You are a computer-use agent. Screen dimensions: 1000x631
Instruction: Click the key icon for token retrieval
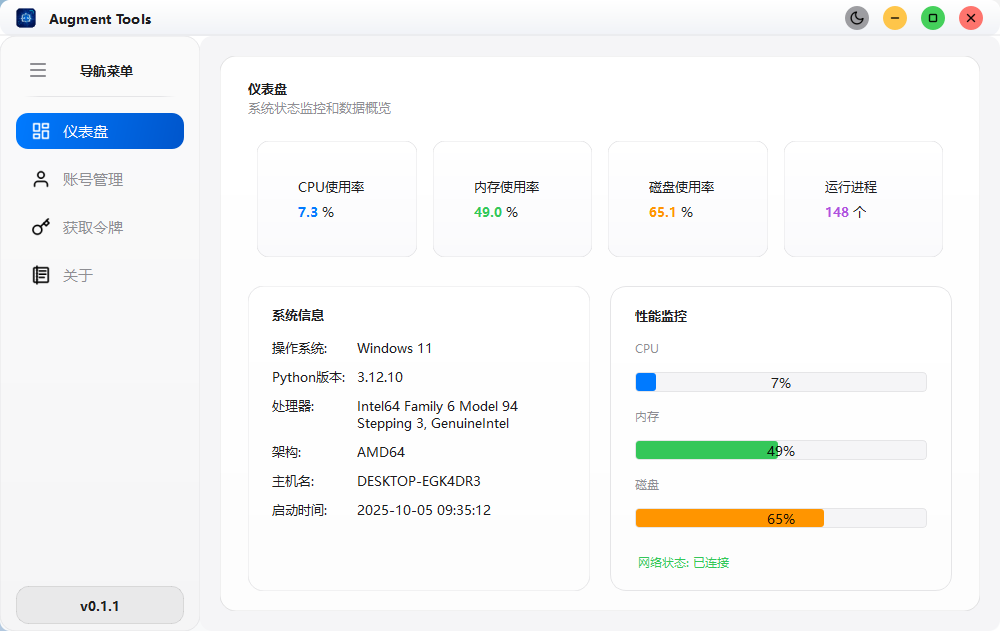tap(41, 227)
